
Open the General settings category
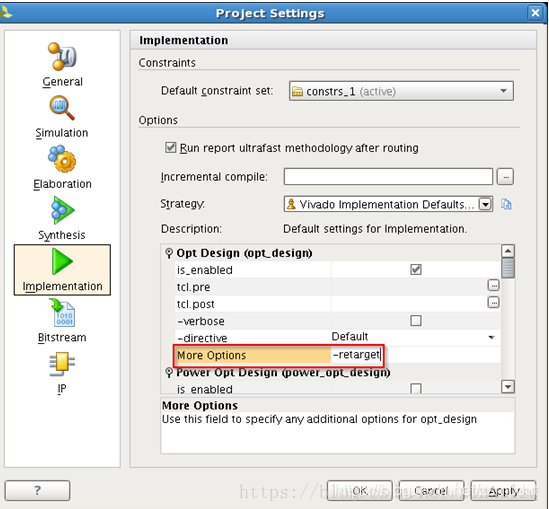(62, 65)
